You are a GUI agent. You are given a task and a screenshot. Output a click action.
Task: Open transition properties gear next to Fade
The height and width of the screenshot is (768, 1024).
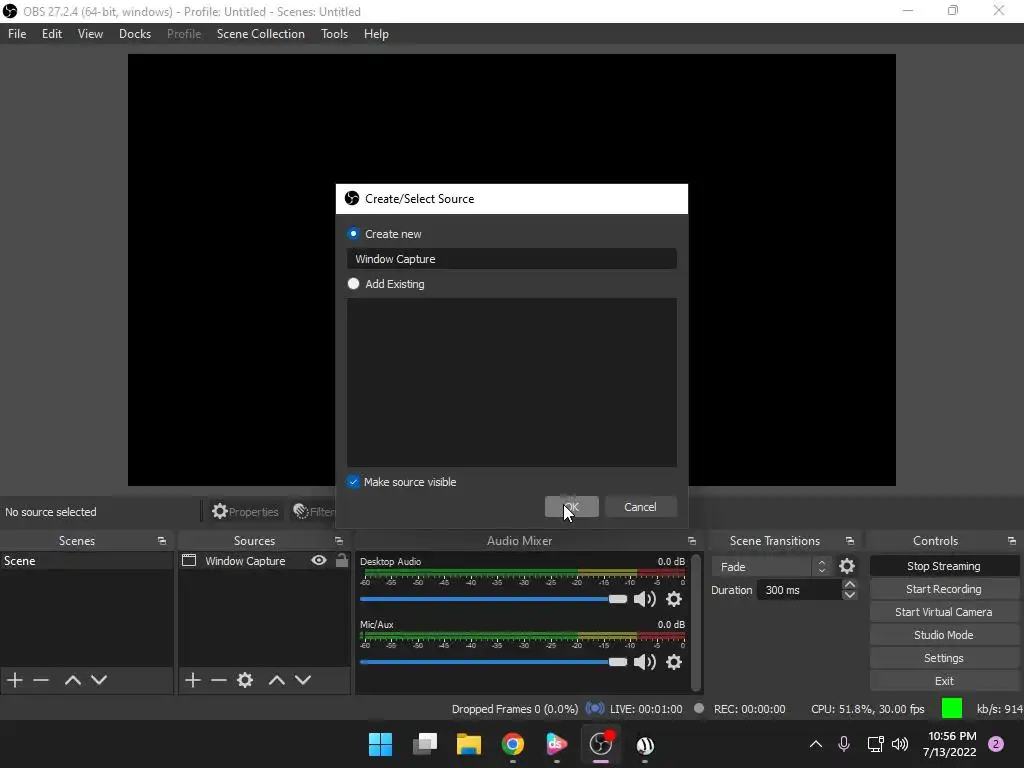tap(847, 566)
